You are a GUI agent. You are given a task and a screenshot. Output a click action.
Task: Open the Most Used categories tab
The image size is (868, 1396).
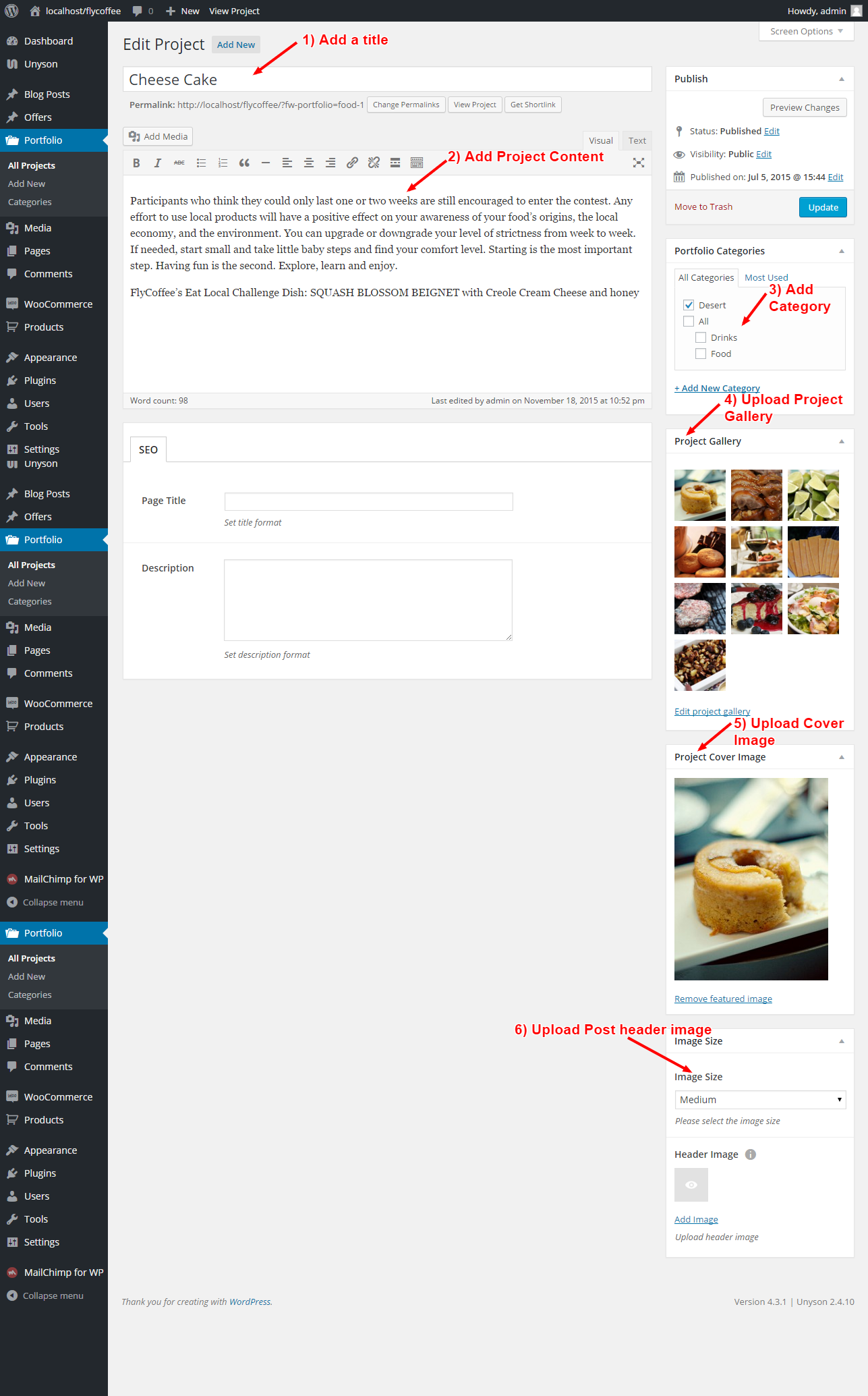(766, 277)
